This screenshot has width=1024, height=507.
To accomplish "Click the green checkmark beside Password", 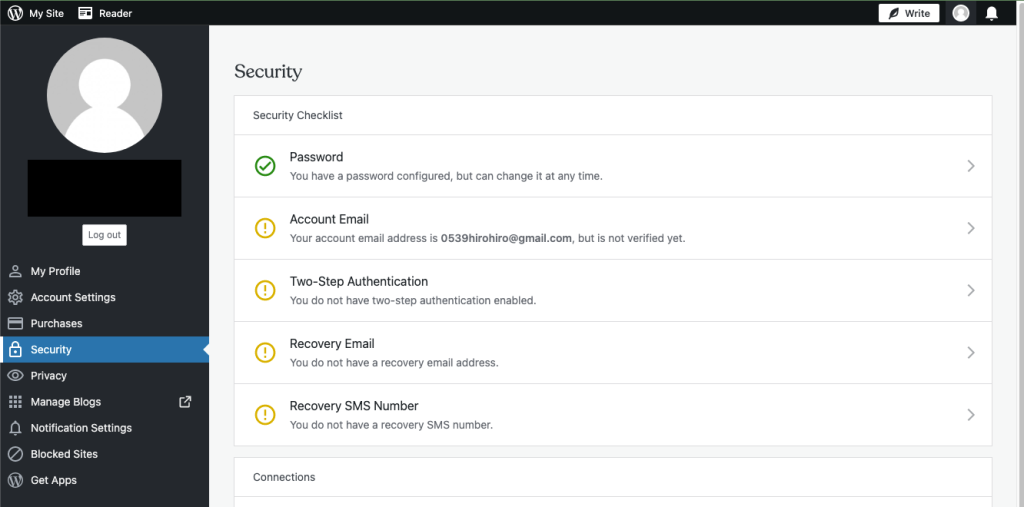I will tap(264, 166).
